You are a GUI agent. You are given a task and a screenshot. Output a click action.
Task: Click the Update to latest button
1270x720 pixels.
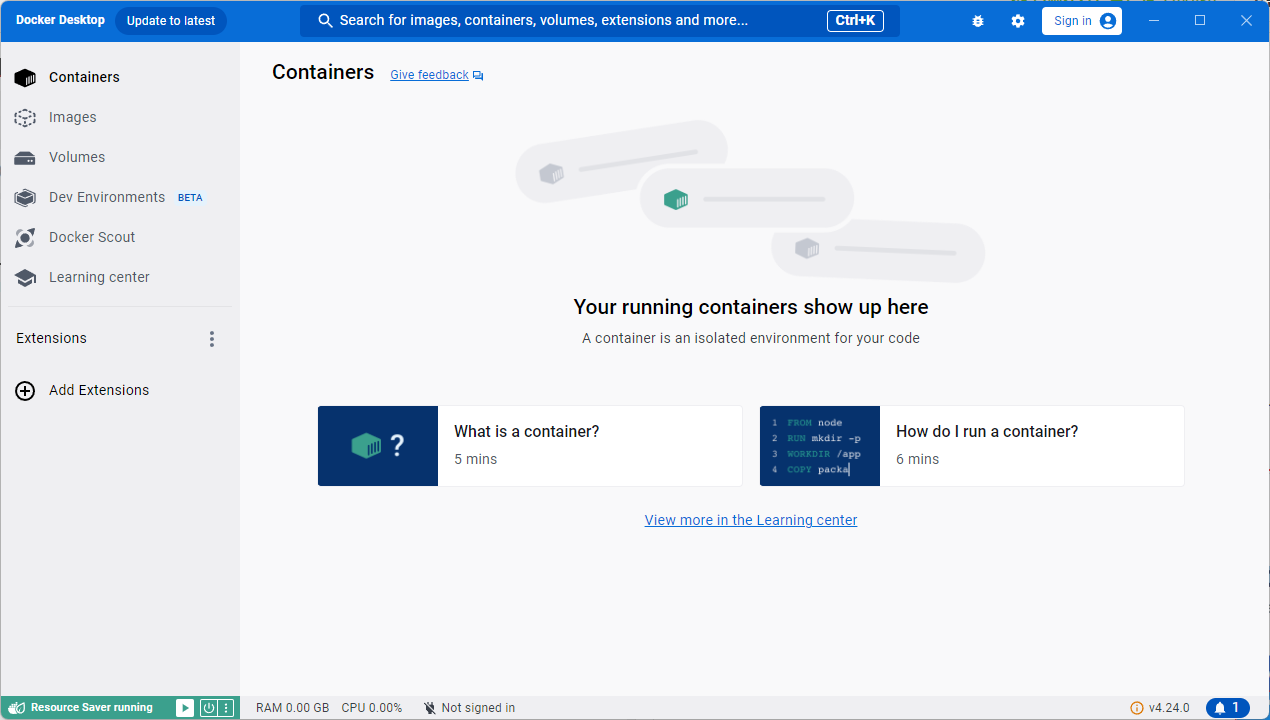click(171, 21)
